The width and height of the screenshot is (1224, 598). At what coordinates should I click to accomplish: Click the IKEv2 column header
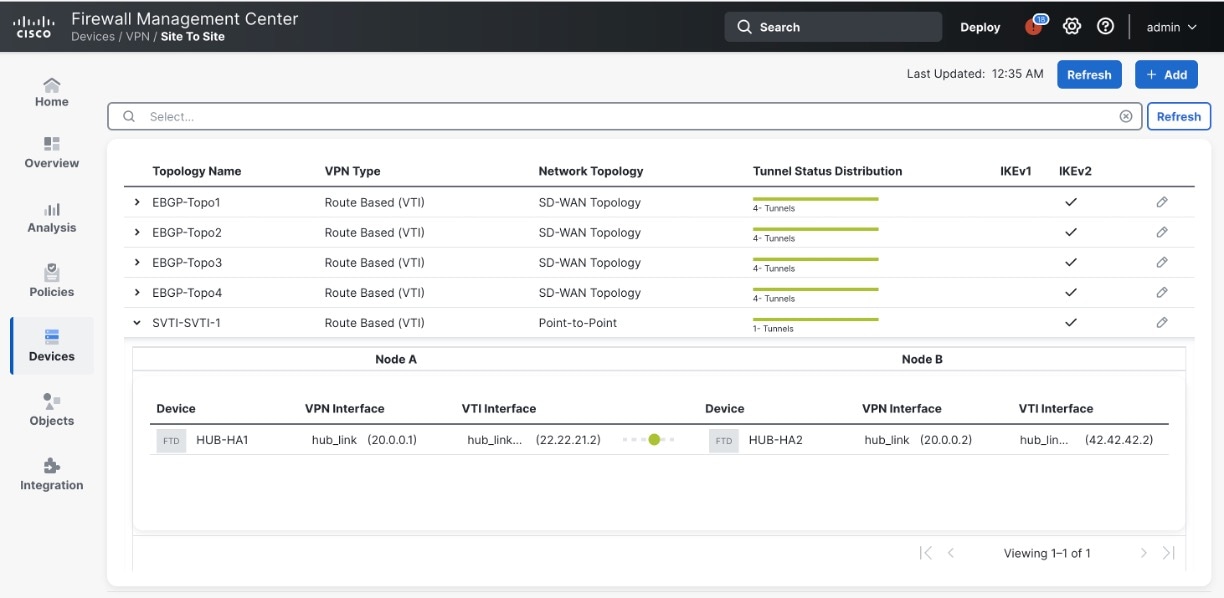click(x=1075, y=171)
